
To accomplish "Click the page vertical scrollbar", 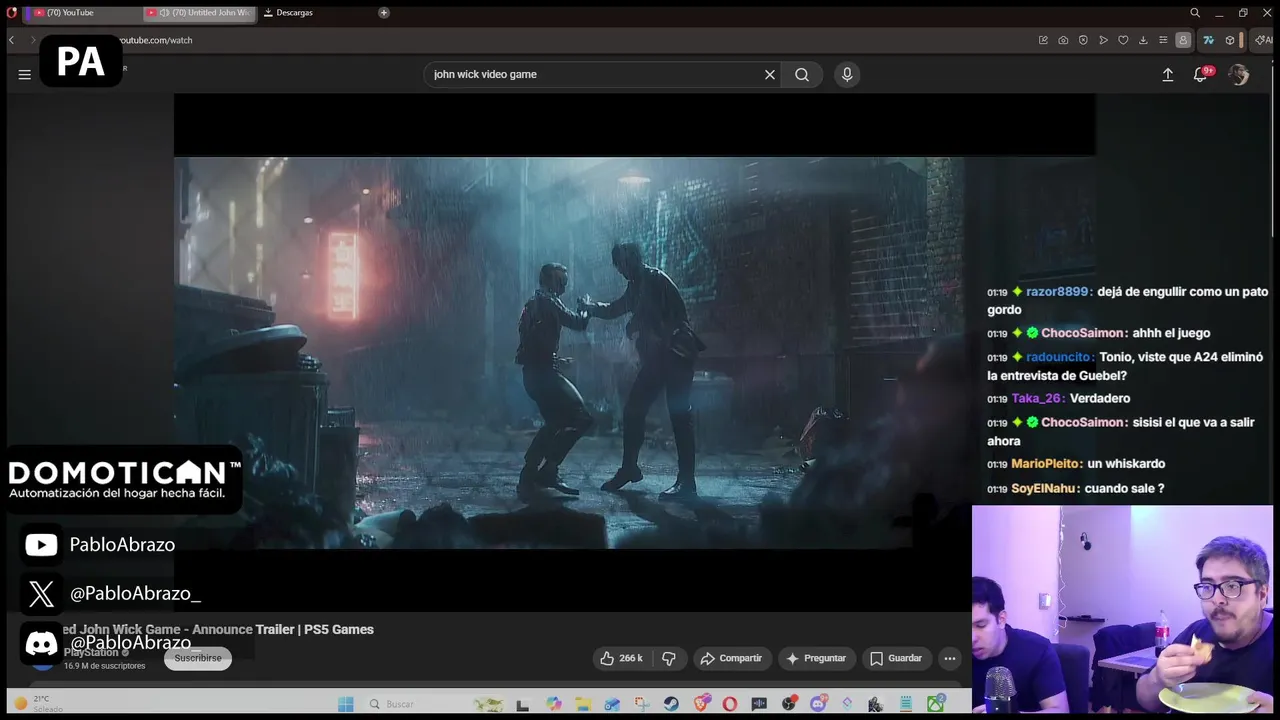I will point(1273,150).
